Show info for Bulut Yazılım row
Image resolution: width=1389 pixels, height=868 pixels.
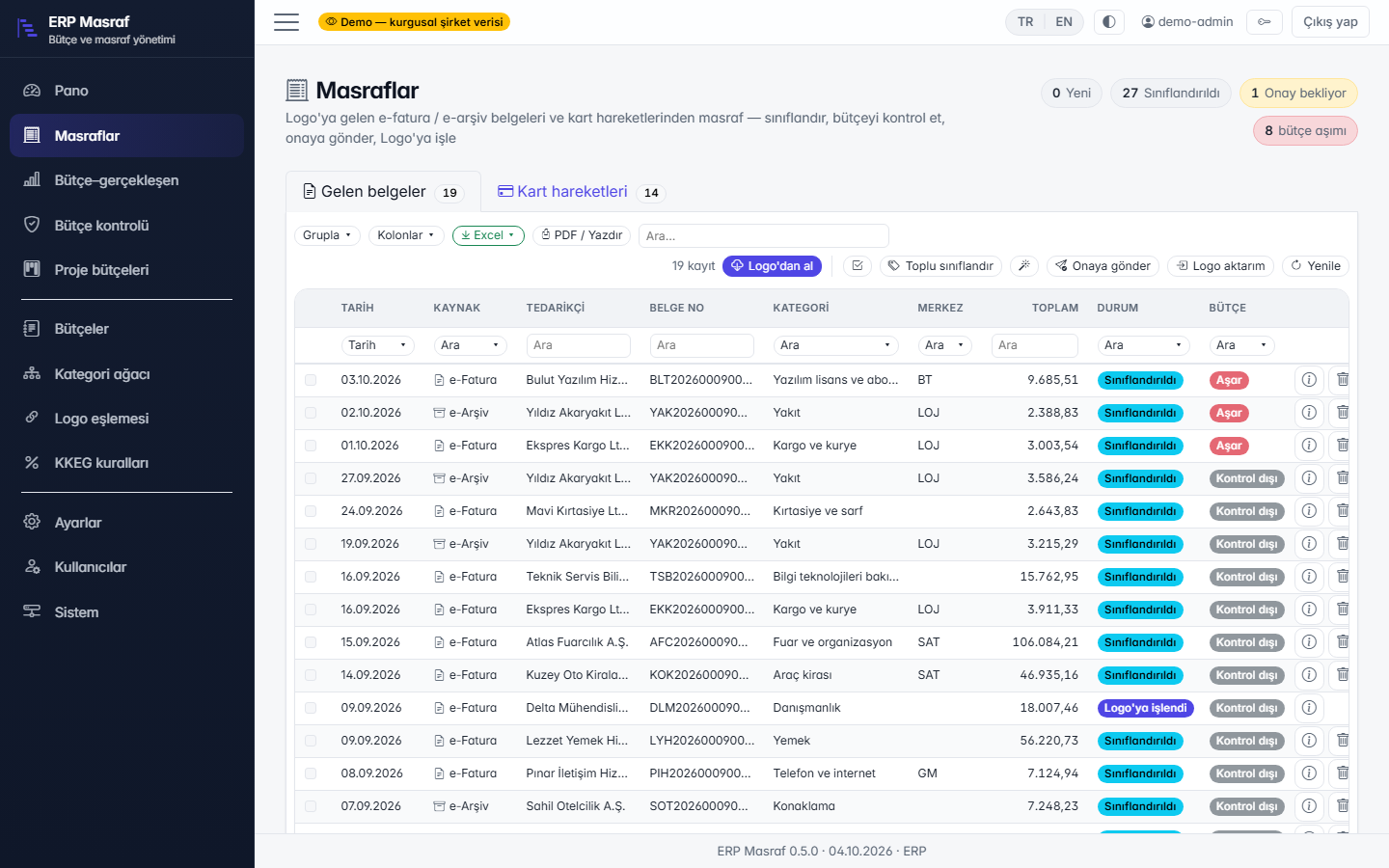click(x=1309, y=380)
